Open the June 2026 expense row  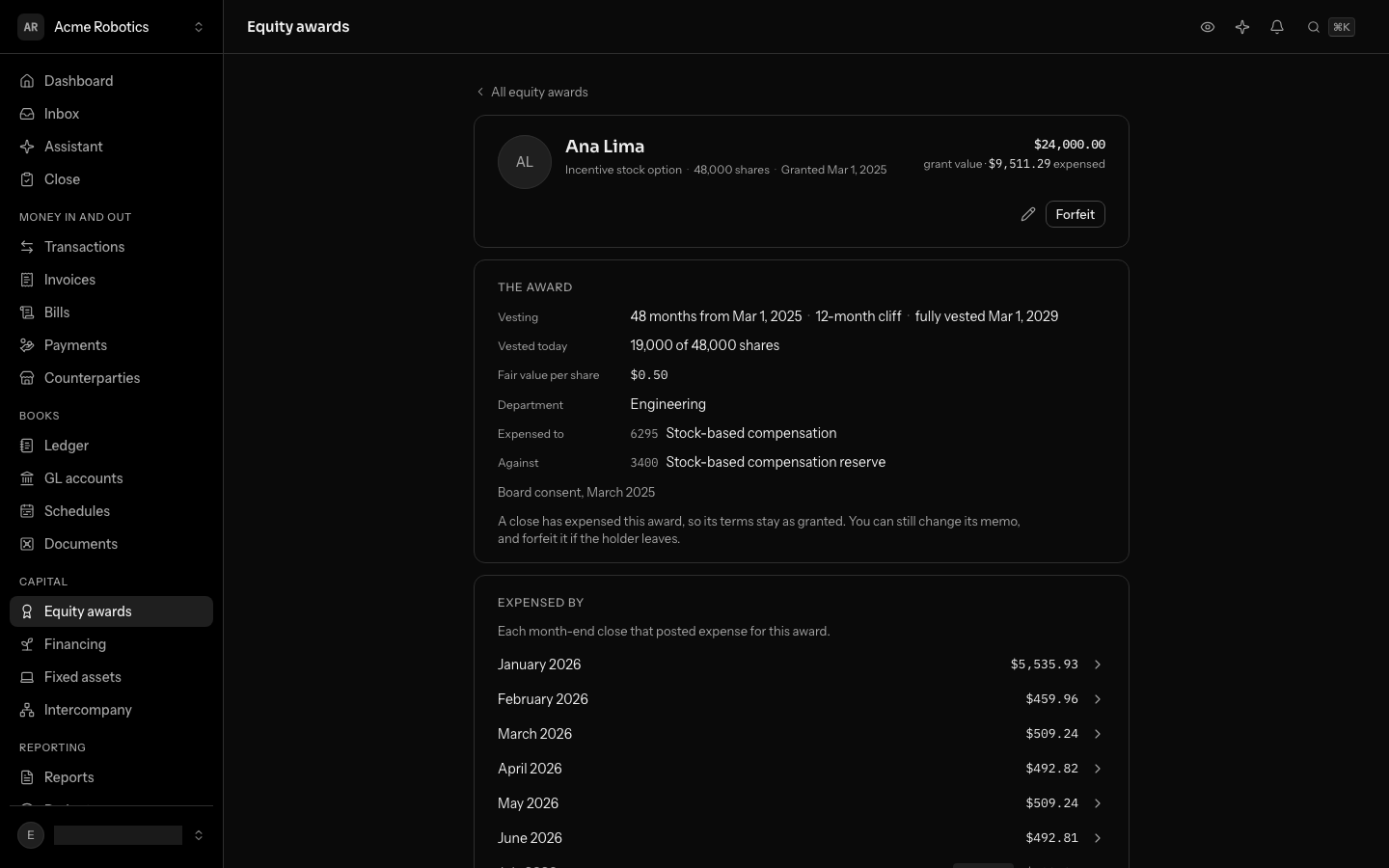click(801, 838)
